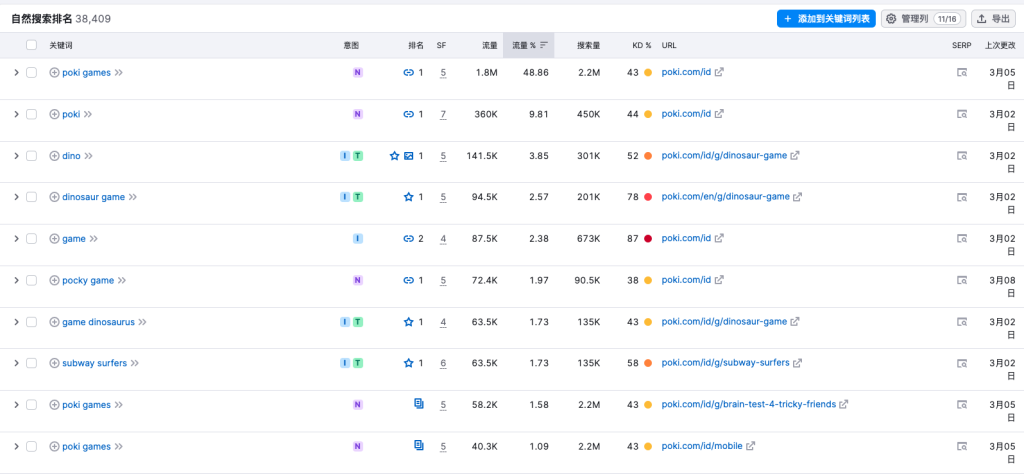Tick checkbox for game dinosaurus row
Image resolution: width=1024 pixels, height=474 pixels.
tap(31, 322)
